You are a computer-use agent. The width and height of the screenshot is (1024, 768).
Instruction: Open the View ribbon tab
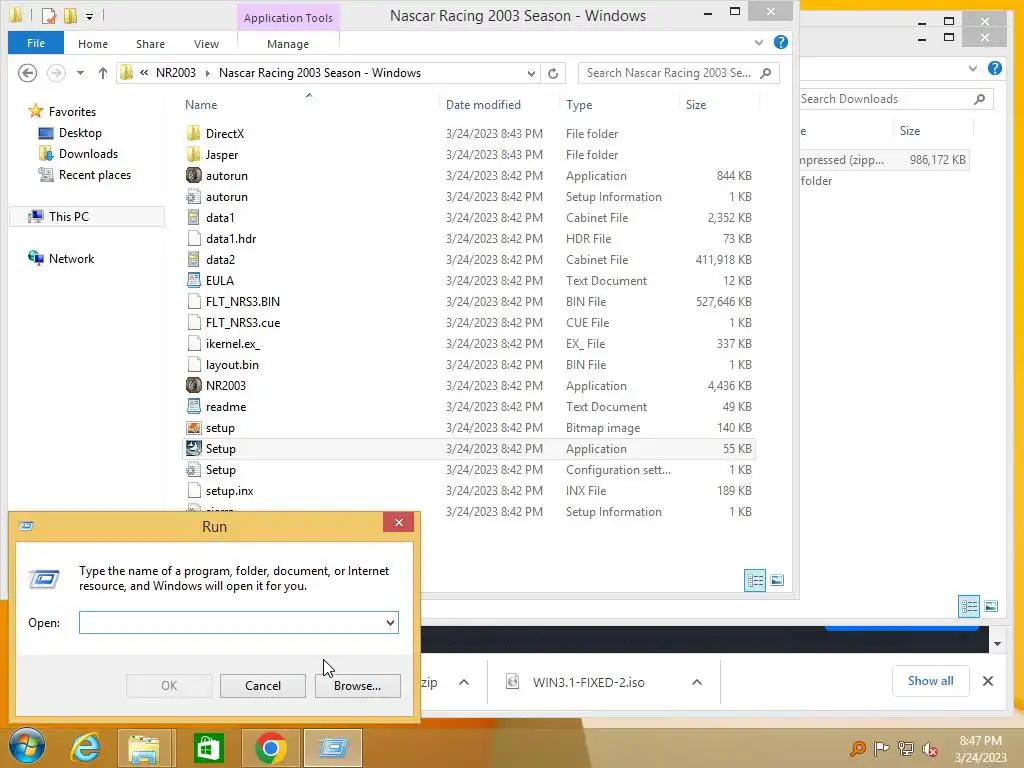pyautogui.click(x=206, y=44)
